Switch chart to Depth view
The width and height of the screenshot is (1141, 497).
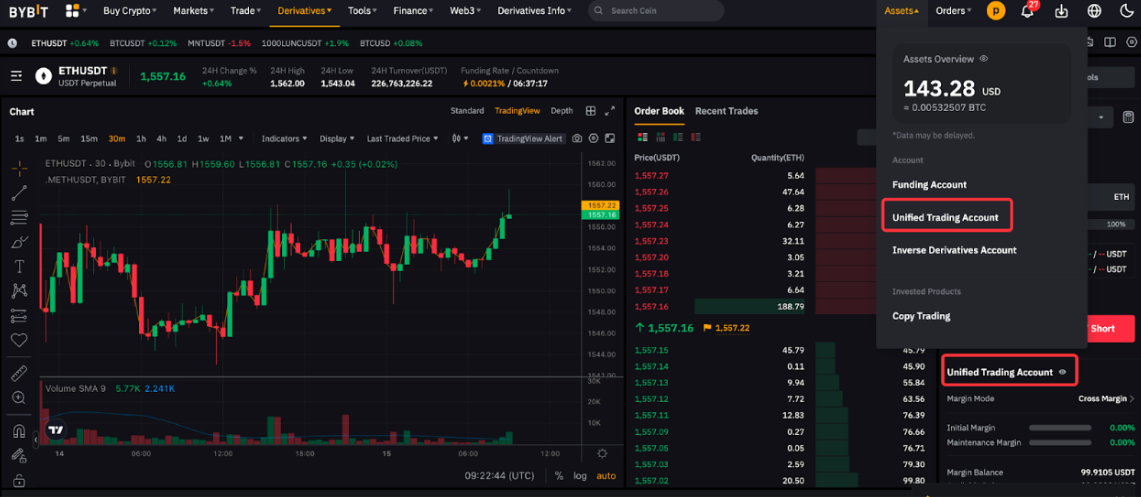pos(562,111)
